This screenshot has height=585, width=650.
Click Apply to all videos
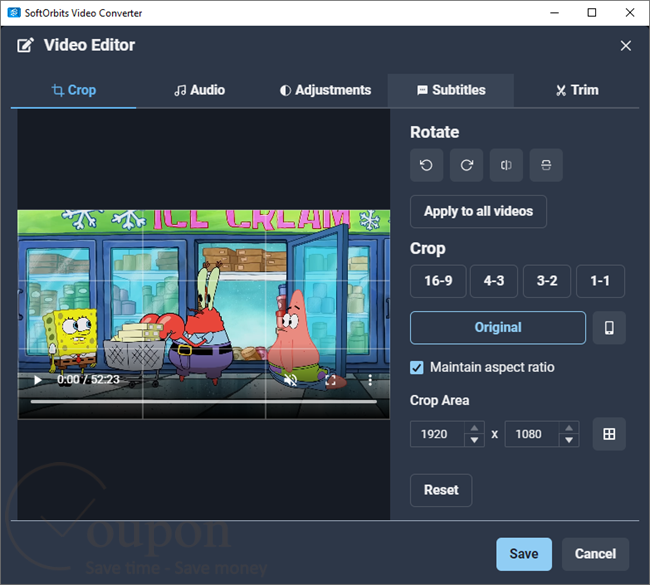[x=478, y=211]
